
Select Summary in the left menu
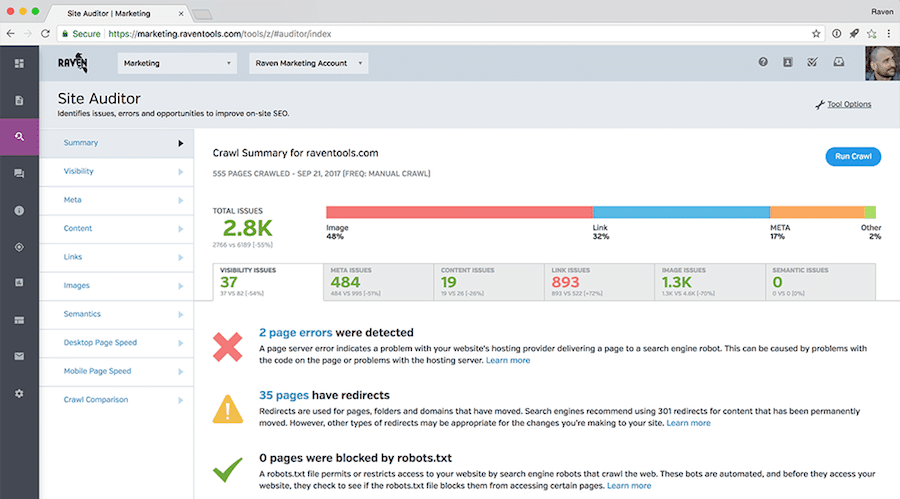(117, 143)
